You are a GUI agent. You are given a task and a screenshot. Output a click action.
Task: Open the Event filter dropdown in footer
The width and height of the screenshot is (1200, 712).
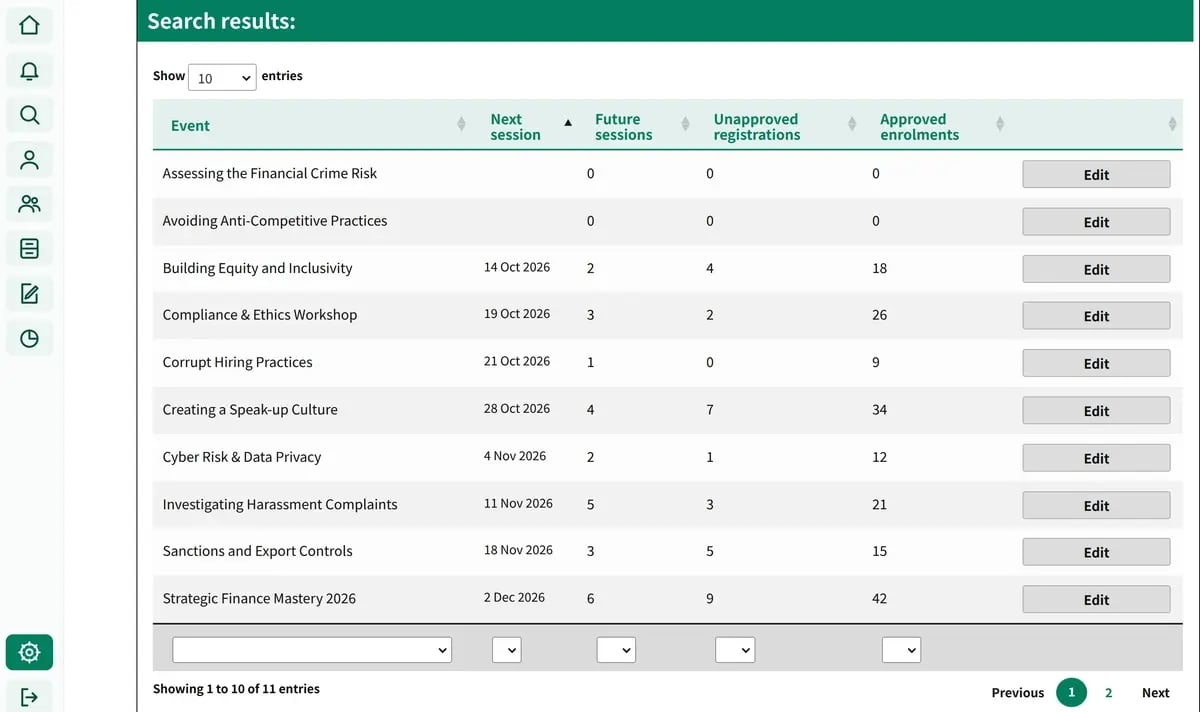coord(312,650)
